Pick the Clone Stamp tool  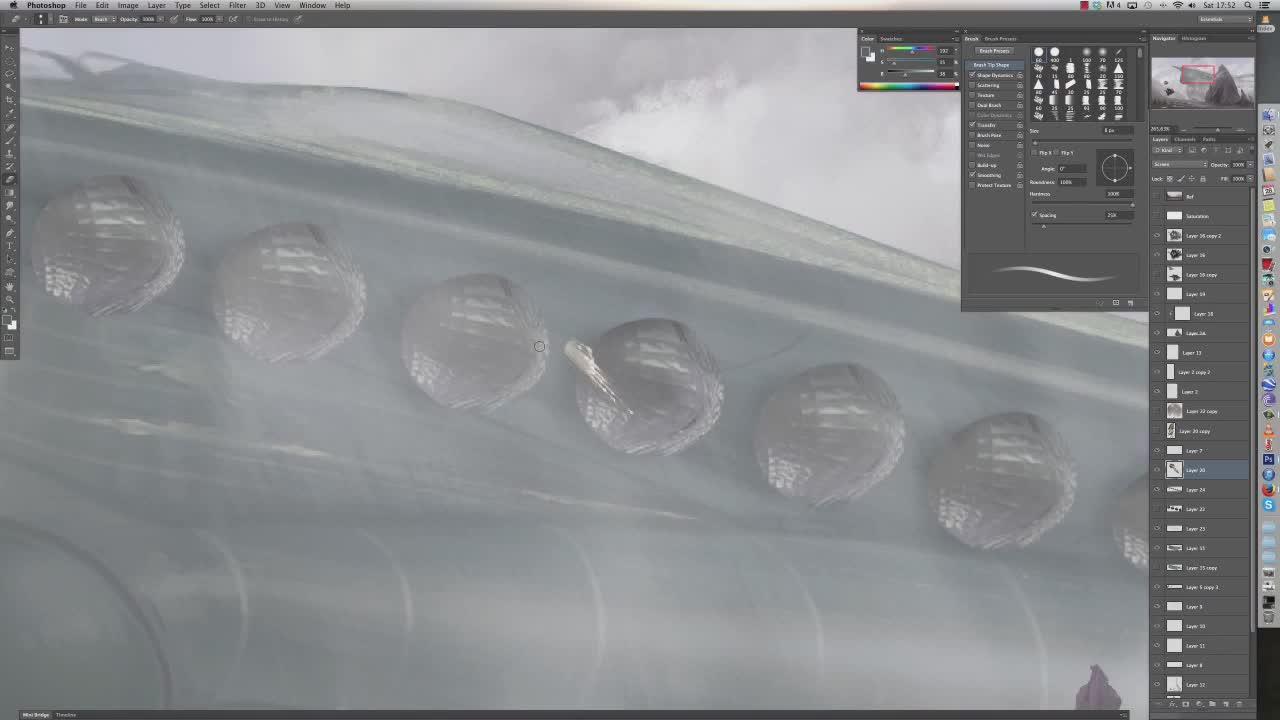pyautogui.click(x=10, y=153)
